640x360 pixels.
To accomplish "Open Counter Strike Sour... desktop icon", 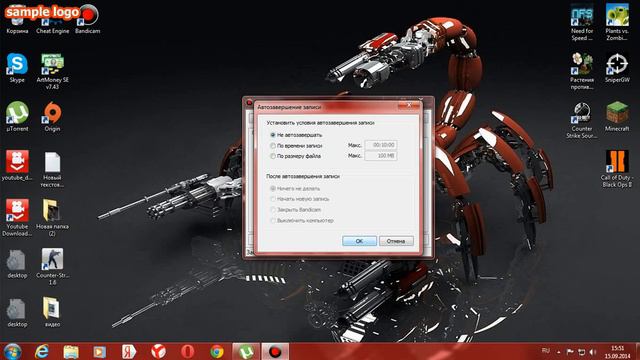I will [x=582, y=120].
